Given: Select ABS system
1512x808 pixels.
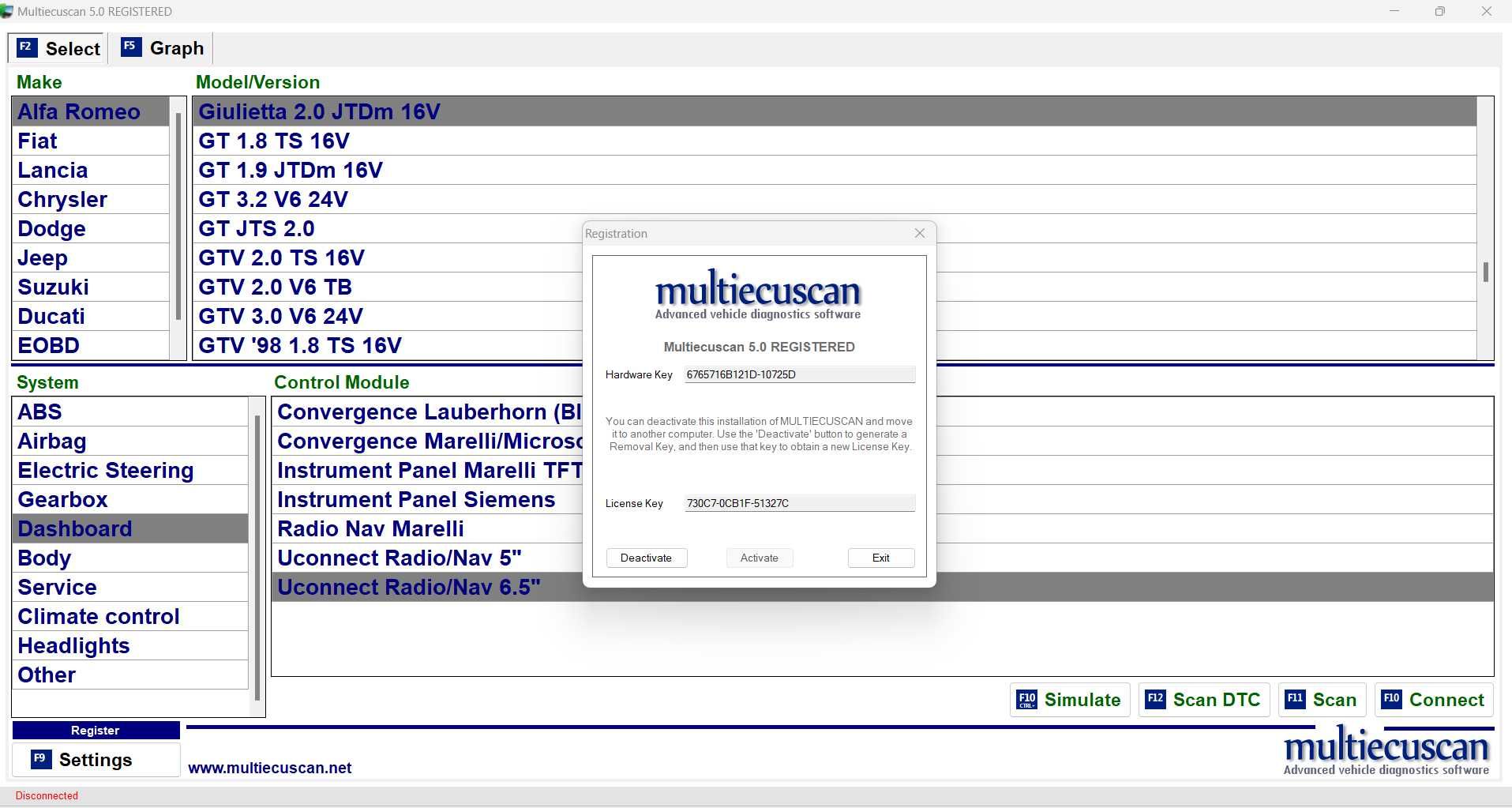Looking at the screenshot, I should point(130,412).
